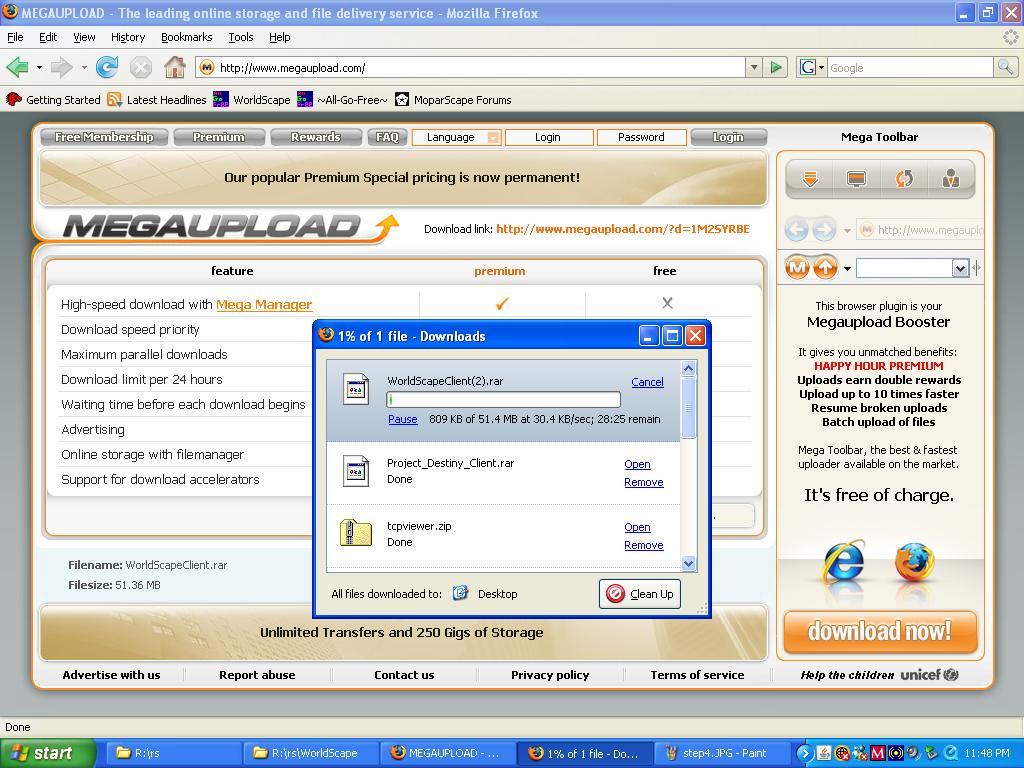Open the Language dropdown on Megaupload

click(456, 137)
